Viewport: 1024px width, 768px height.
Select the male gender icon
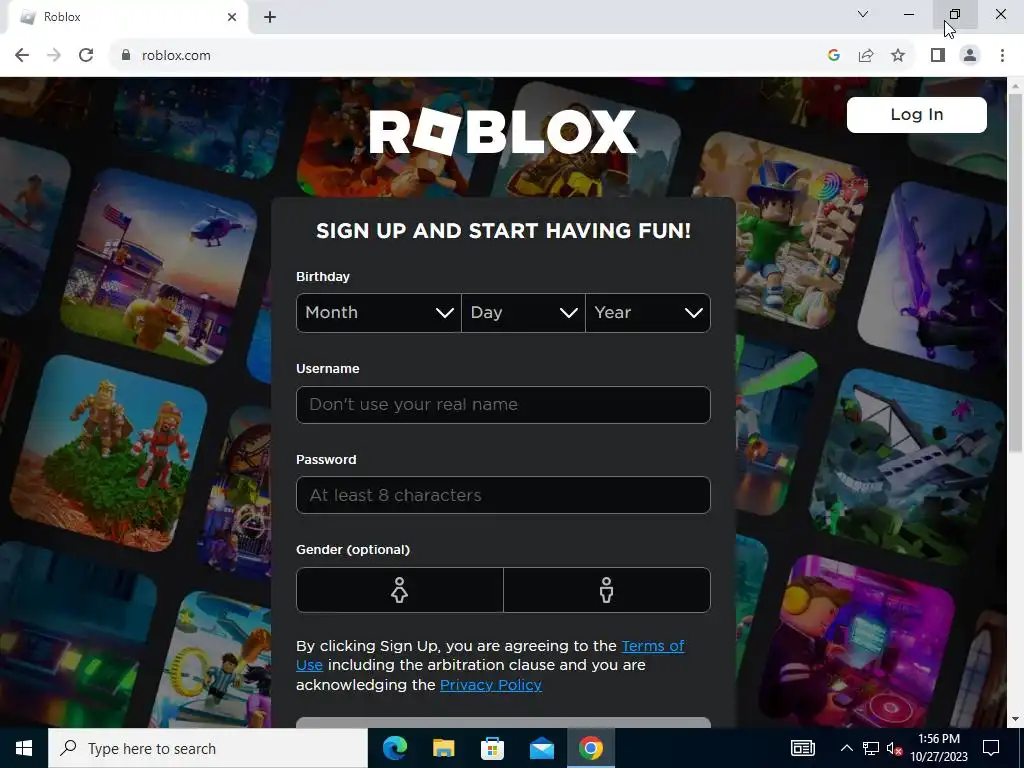click(x=607, y=590)
